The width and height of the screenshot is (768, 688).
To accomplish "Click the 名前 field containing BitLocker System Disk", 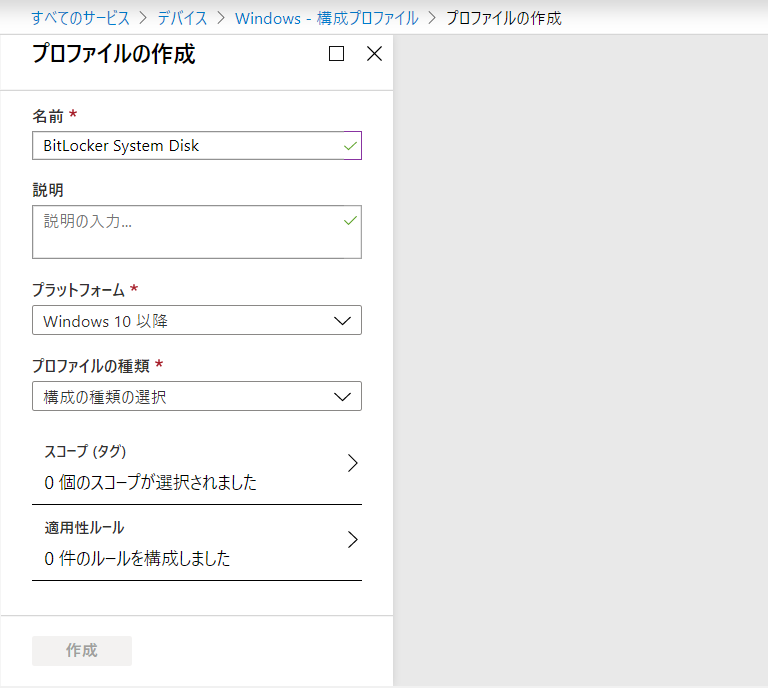I will pyautogui.click(x=197, y=145).
